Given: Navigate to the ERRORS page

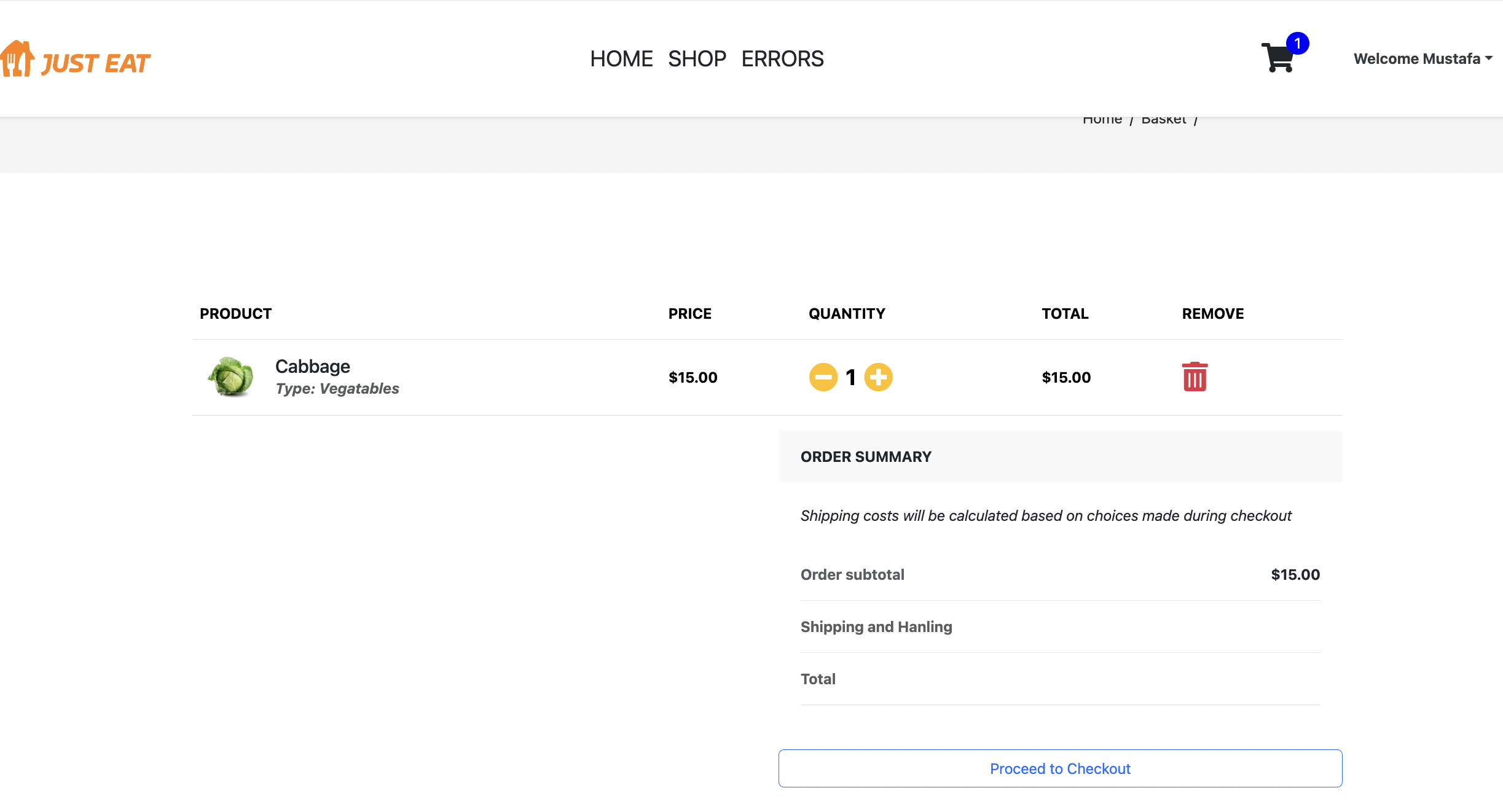Looking at the screenshot, I should pos(782,59).
